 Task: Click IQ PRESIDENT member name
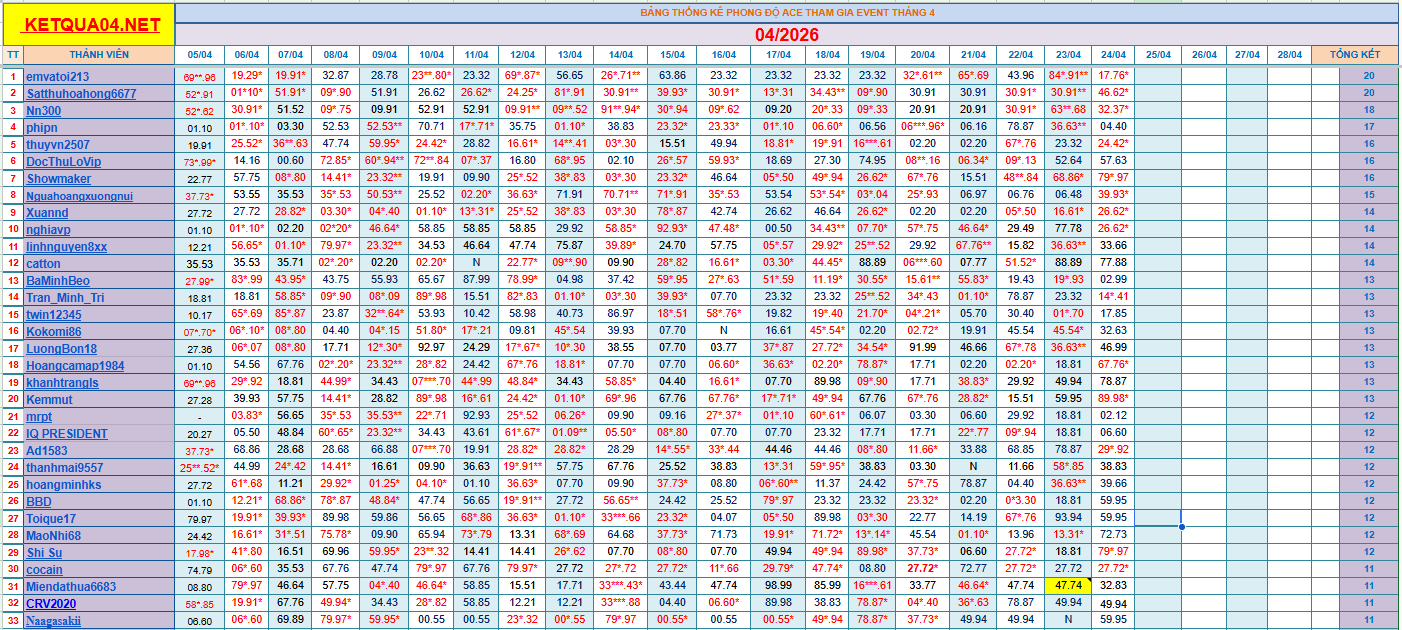pos(66,433)
